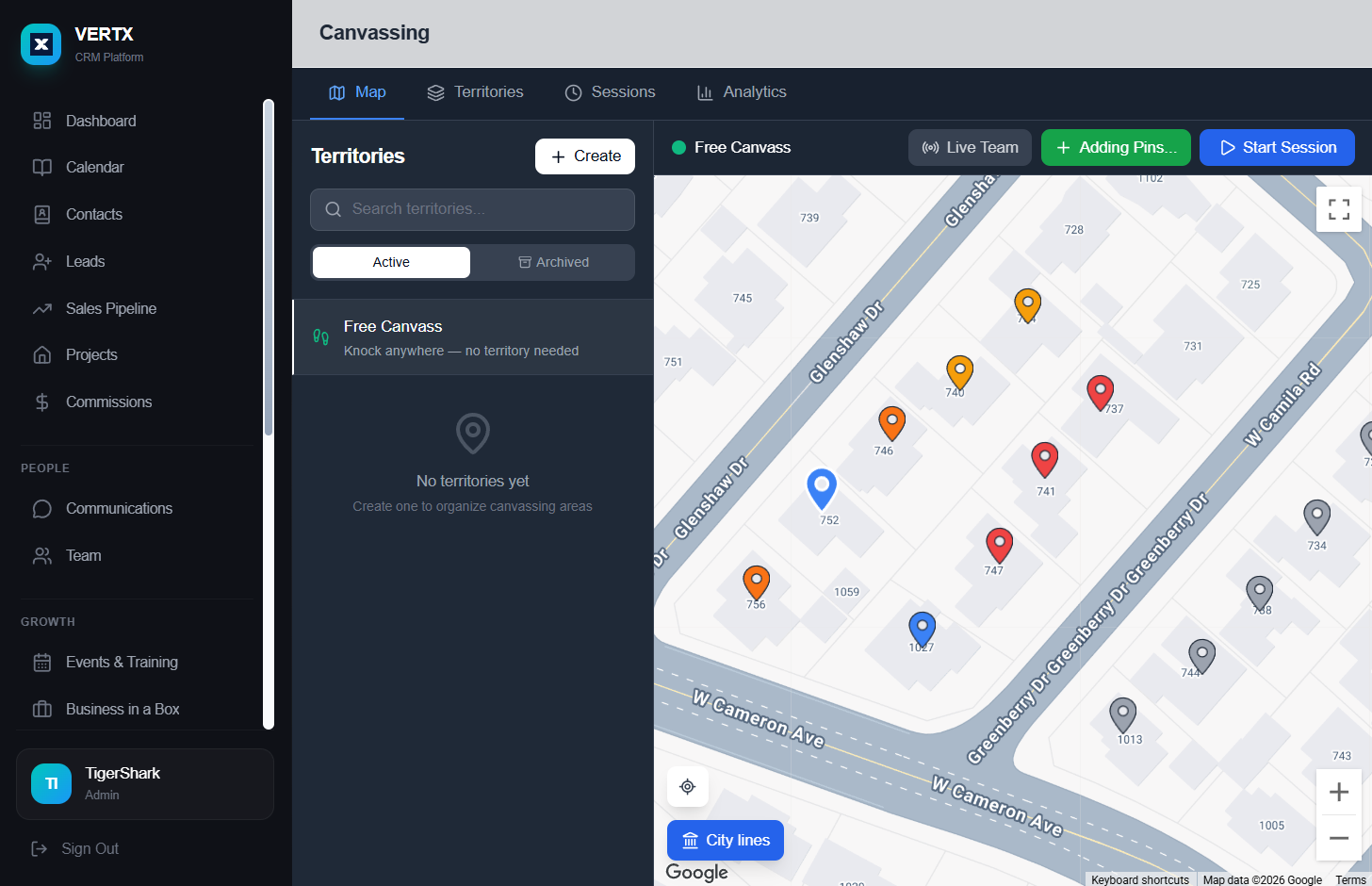Select the gray pin at house 1013

(x=1122, y=714)
